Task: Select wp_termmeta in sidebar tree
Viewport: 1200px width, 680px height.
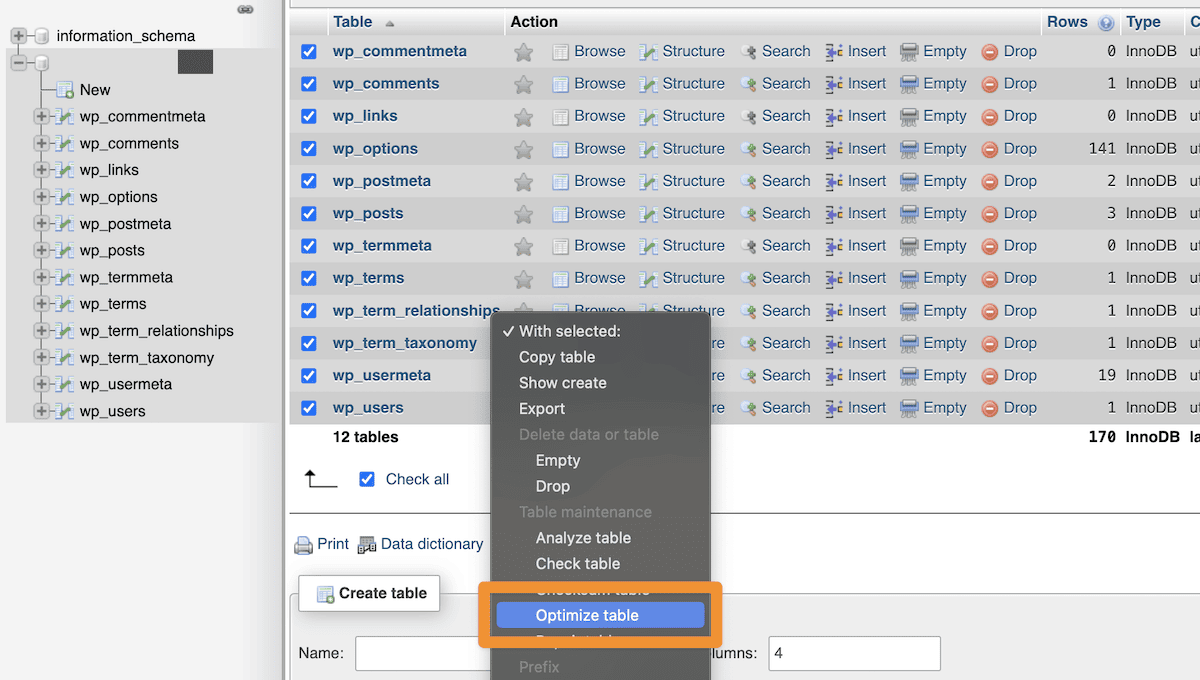Action: pos(126,277)
